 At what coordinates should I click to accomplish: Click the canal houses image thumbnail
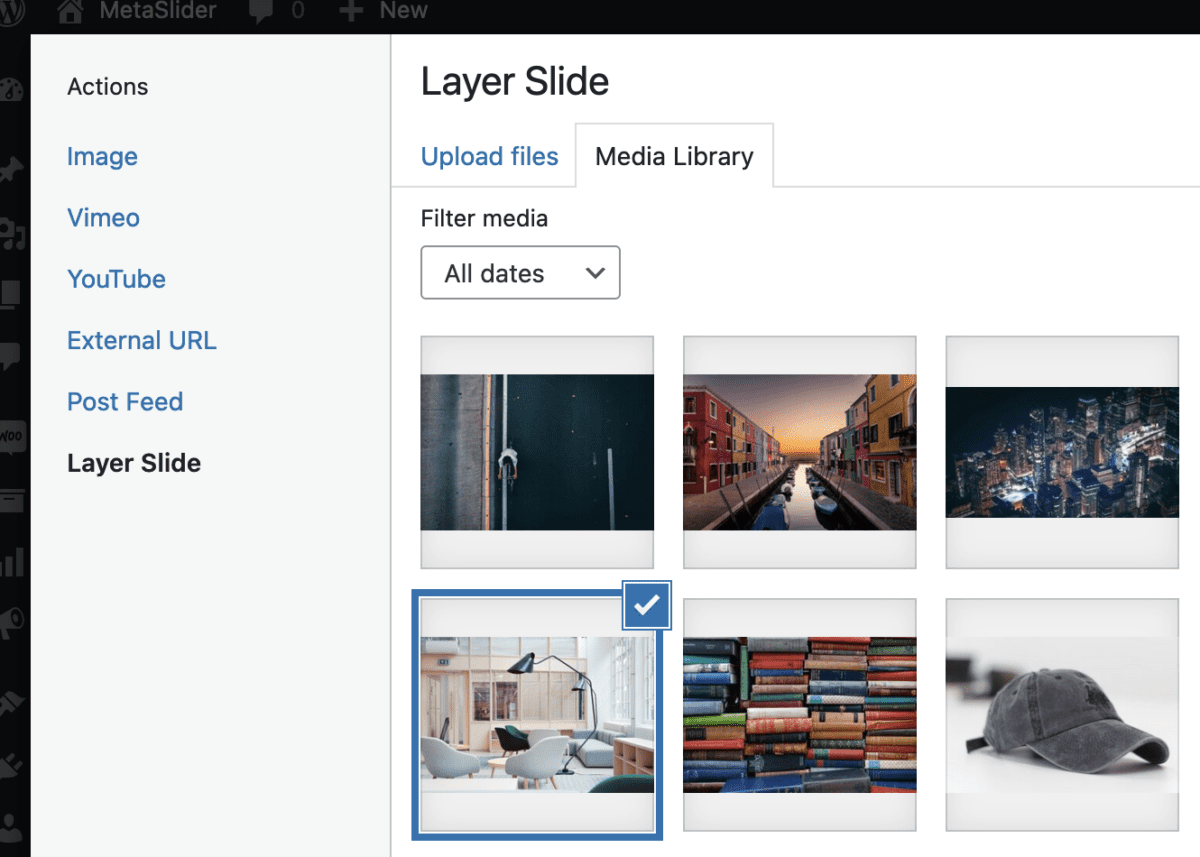click(x=799, y=452)
